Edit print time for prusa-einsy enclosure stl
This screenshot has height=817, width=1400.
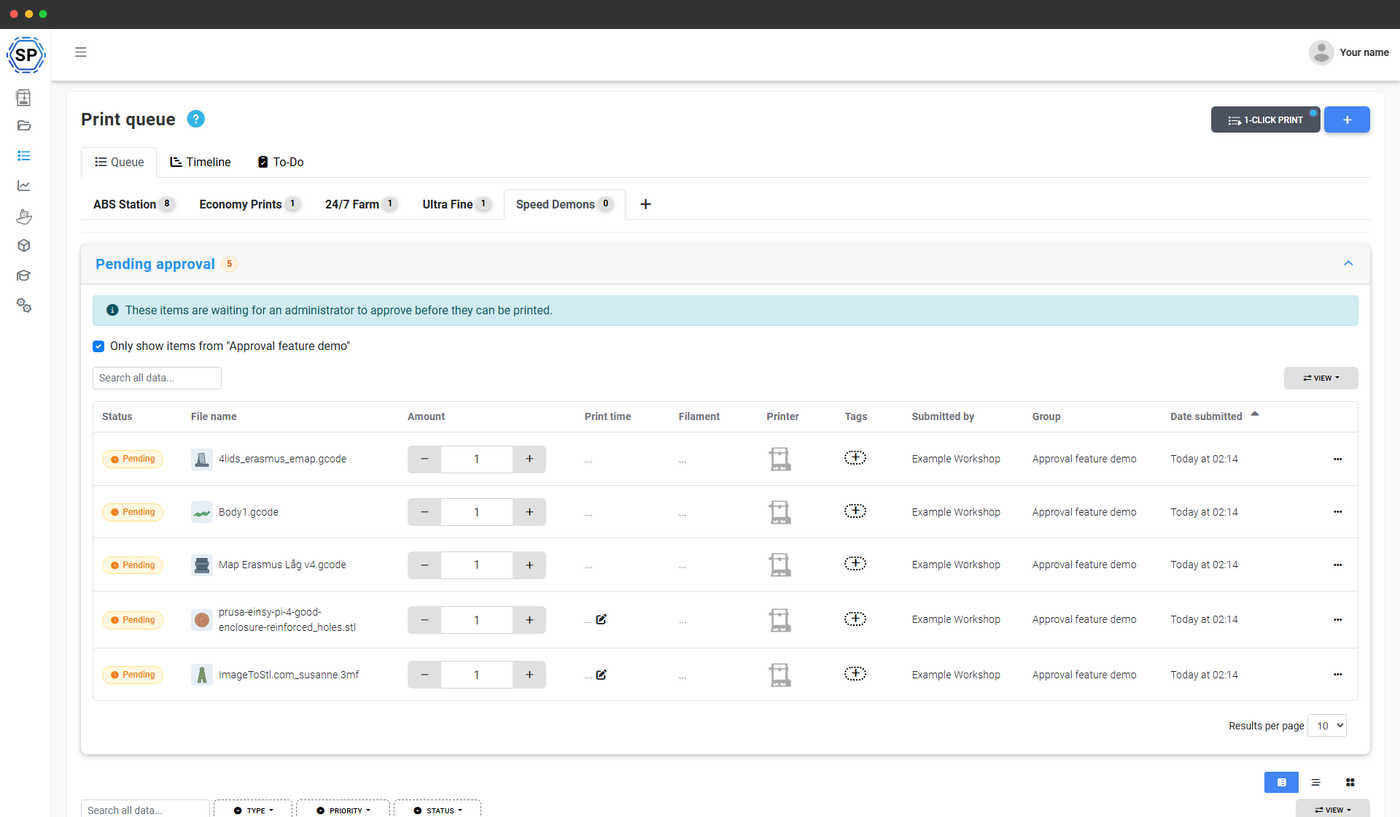(601, 619)
